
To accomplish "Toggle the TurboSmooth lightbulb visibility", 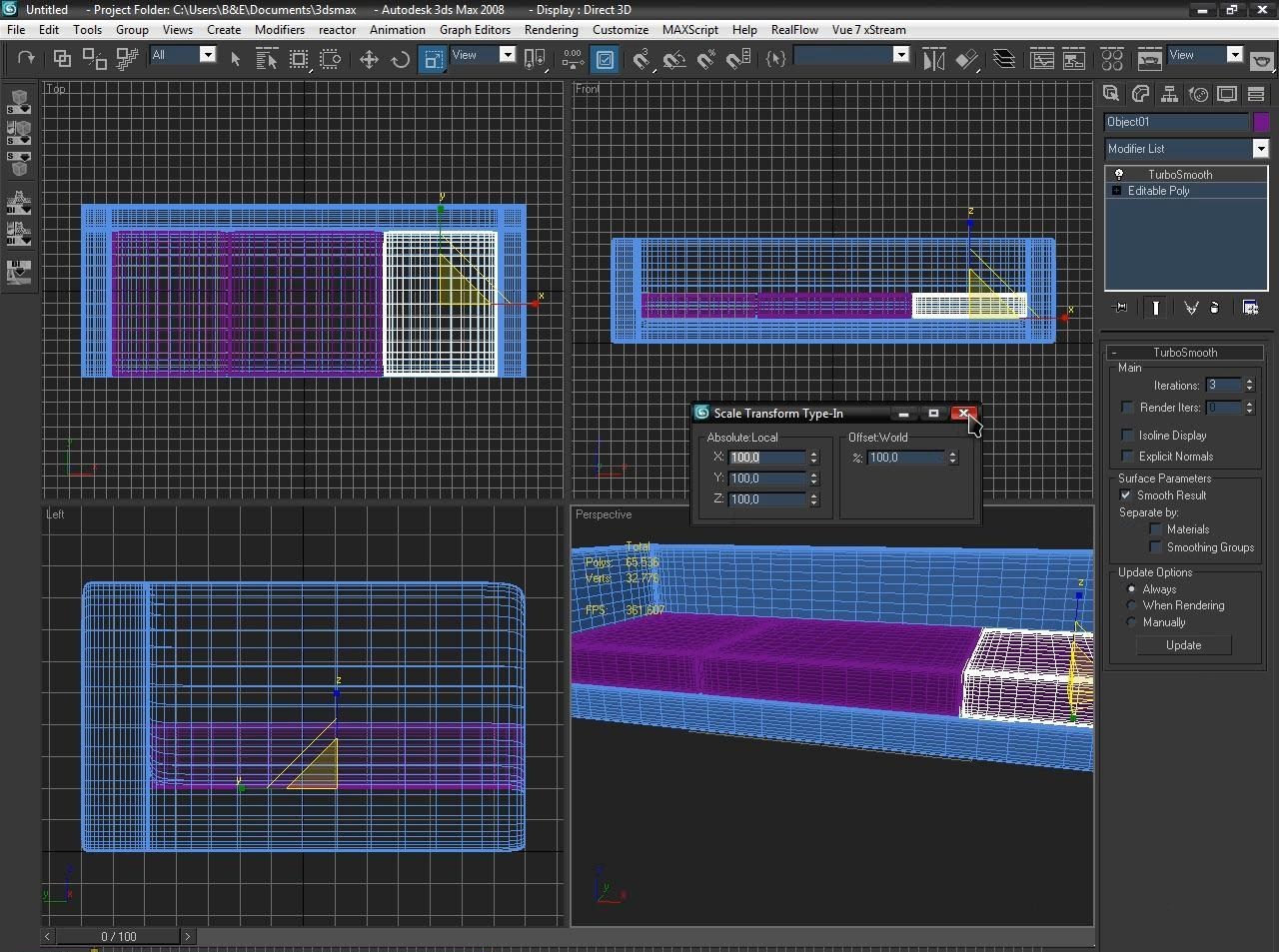I will [1119, 174].
